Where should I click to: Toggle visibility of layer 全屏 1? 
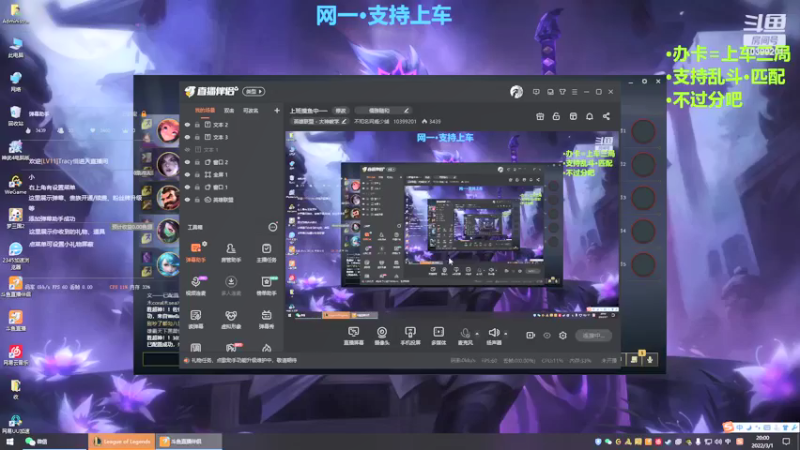(187, 174)
